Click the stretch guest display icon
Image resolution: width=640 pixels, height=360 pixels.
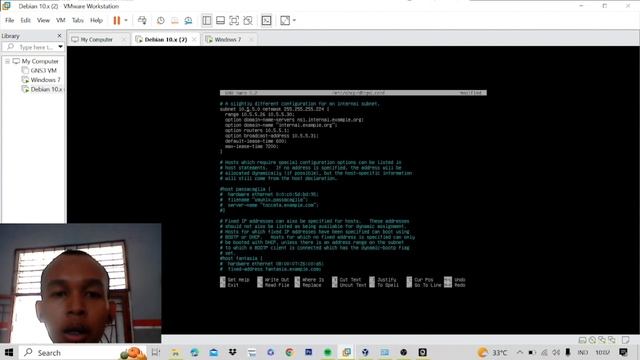tap(285, 20)
